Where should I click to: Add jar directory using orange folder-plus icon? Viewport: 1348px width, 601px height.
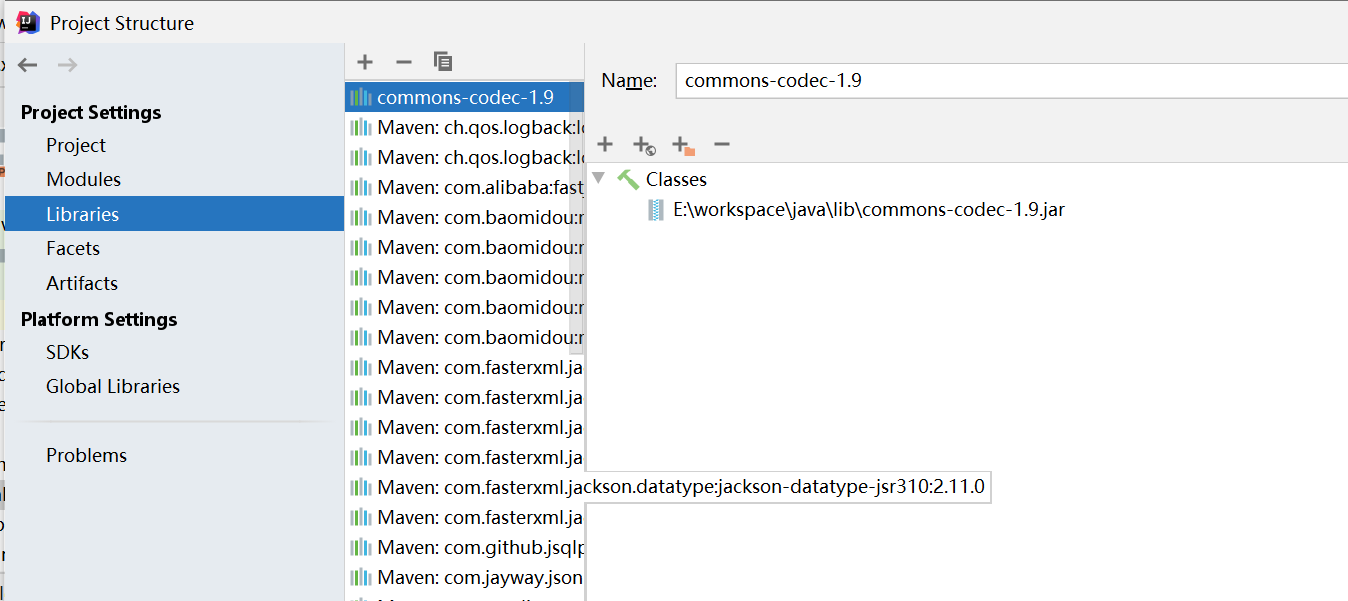tap(682, 144)
